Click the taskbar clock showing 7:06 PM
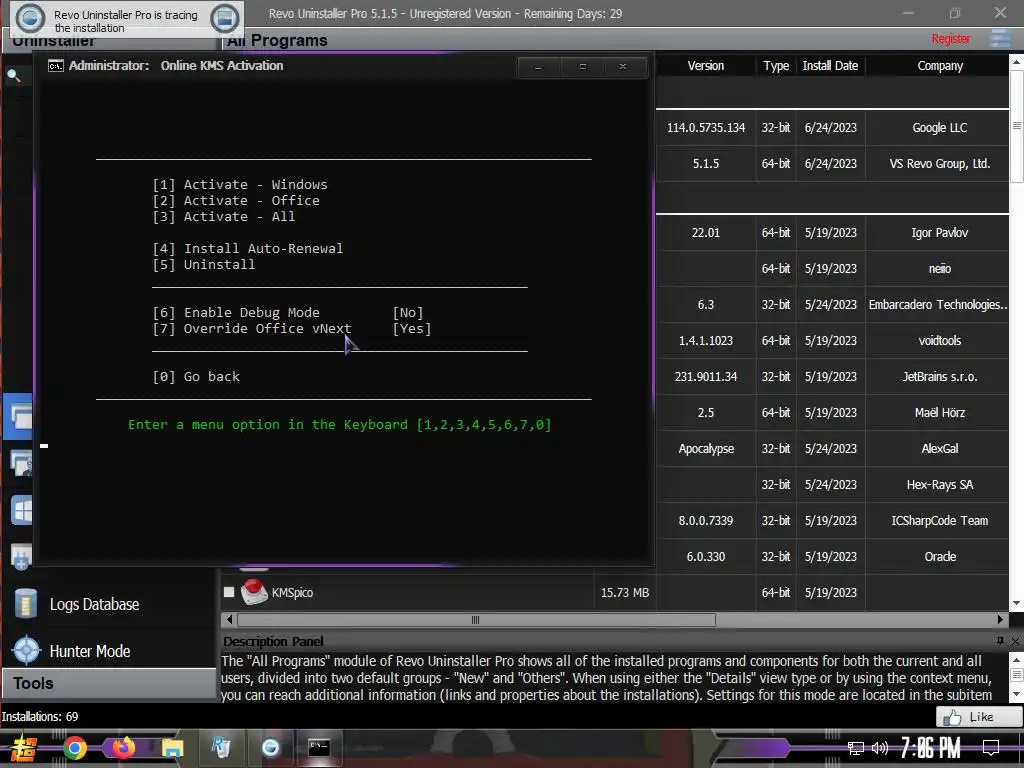1024x768 pixels. tap(930, 748)
